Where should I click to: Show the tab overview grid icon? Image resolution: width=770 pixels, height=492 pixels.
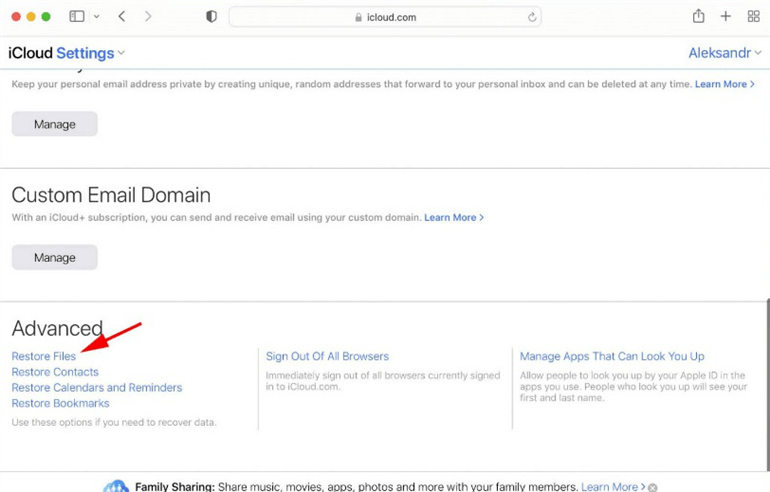(753, 17)
